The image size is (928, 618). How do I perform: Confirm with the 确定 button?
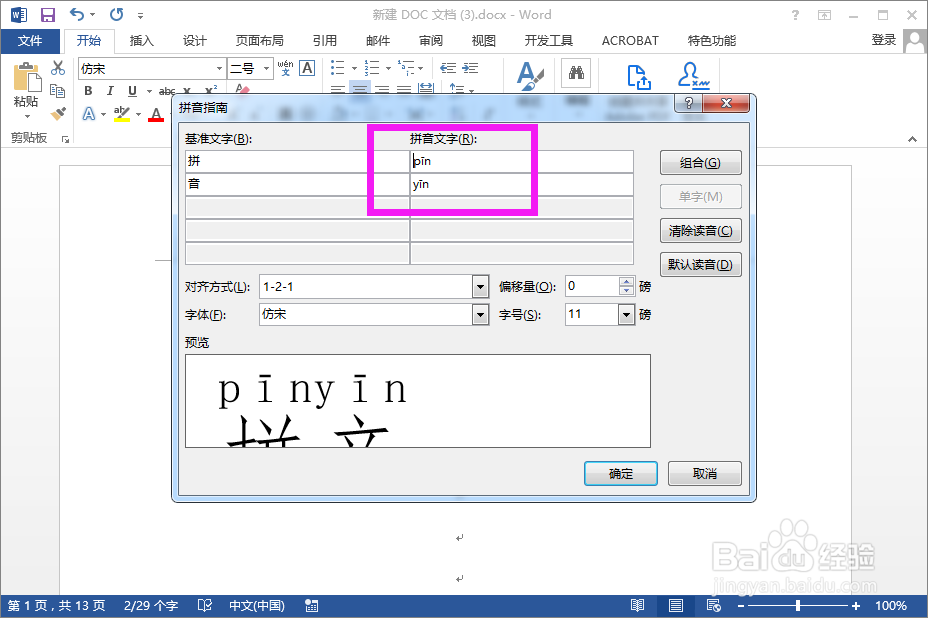(x=621, y=474)
